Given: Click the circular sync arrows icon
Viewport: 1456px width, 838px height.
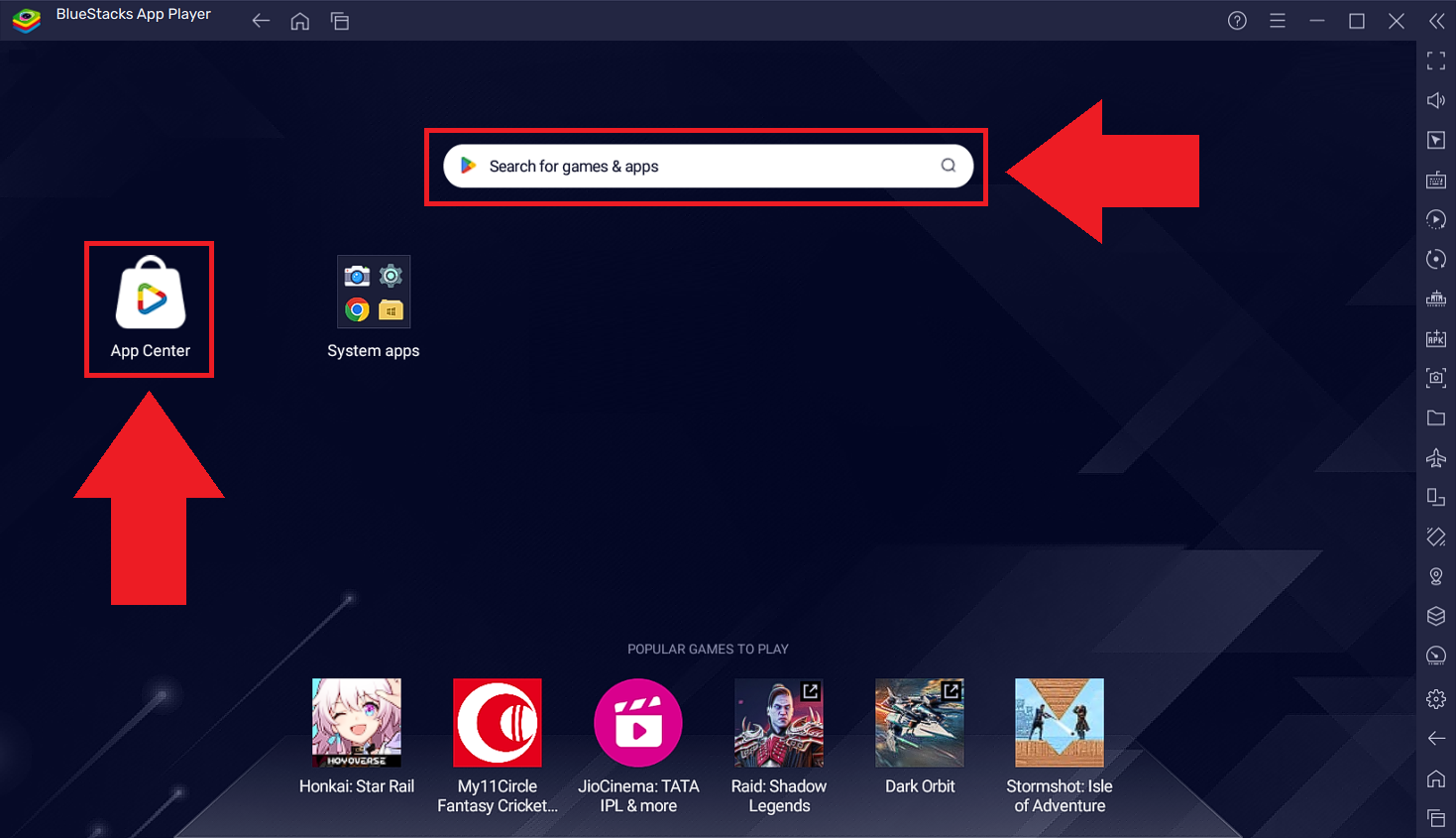Looking at the screenshot, I should [x=1435, y=259].
